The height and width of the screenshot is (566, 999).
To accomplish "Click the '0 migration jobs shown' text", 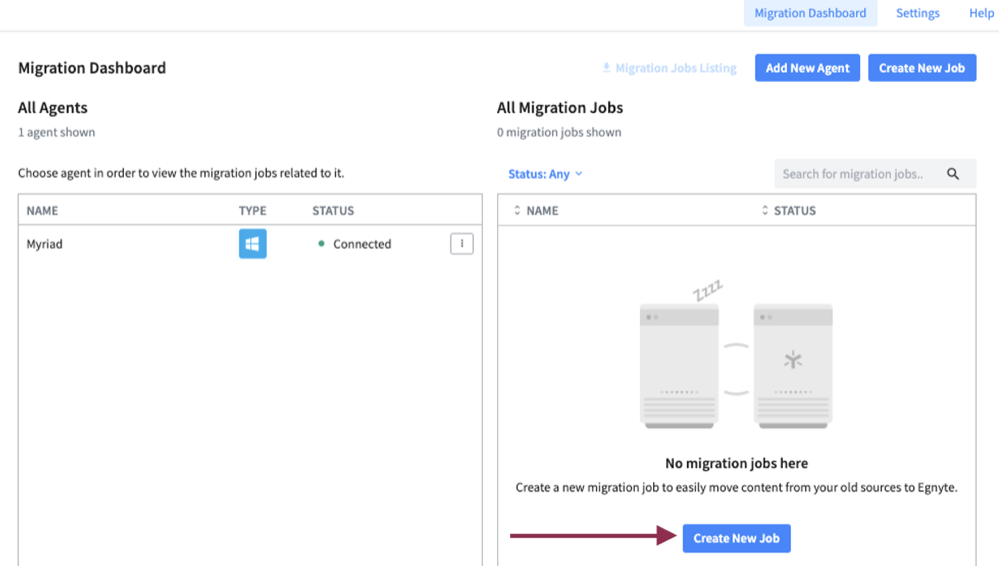I will pyautogui.click(x=559, y=133).
